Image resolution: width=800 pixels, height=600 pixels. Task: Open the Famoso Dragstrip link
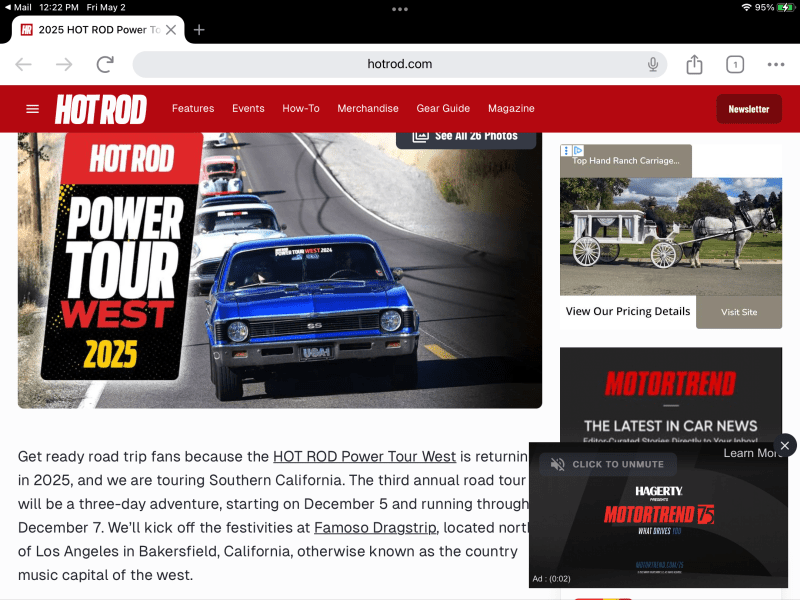(x=375, y=527)
